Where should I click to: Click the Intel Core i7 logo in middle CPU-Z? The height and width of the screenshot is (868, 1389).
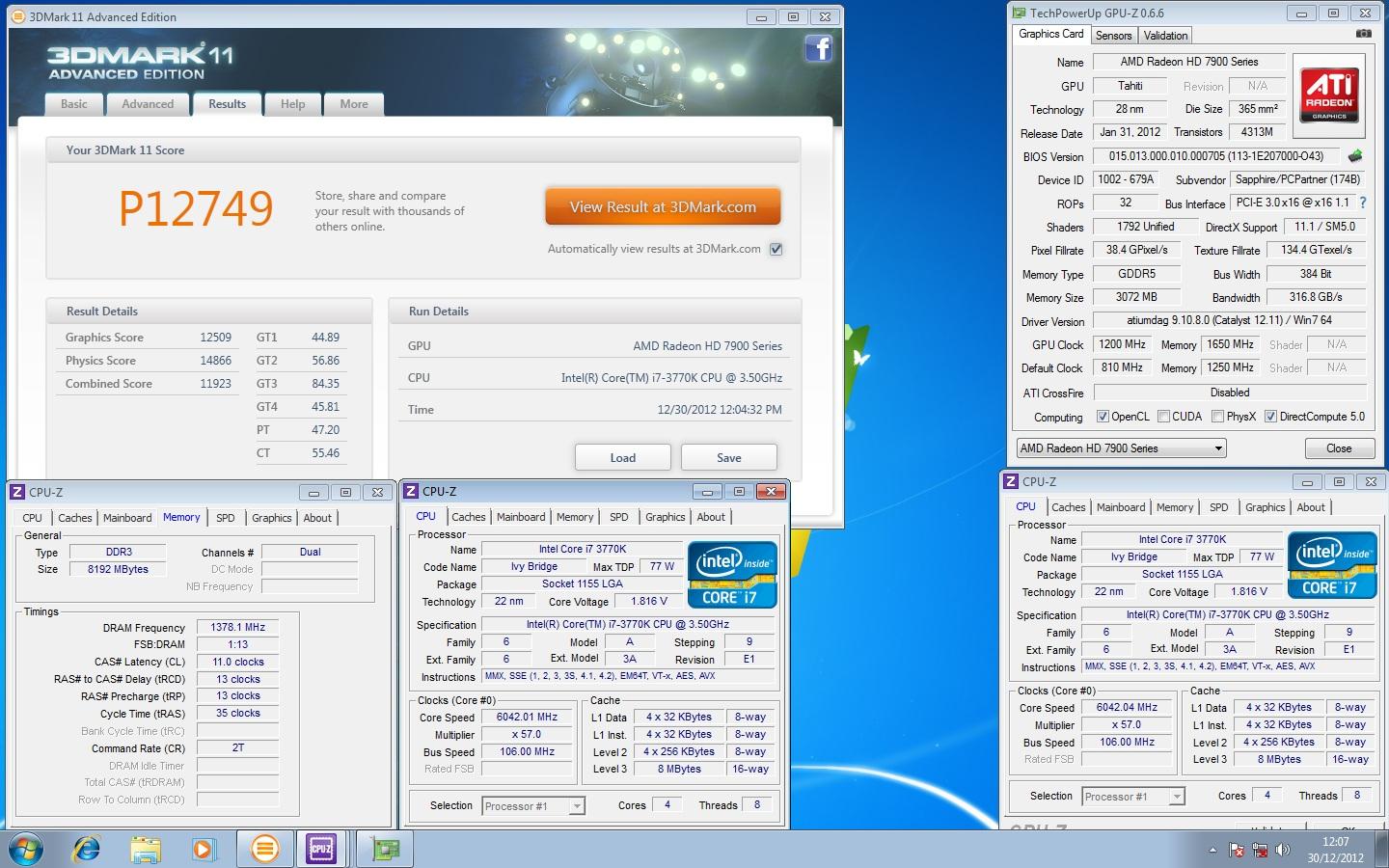coord(732,575)
